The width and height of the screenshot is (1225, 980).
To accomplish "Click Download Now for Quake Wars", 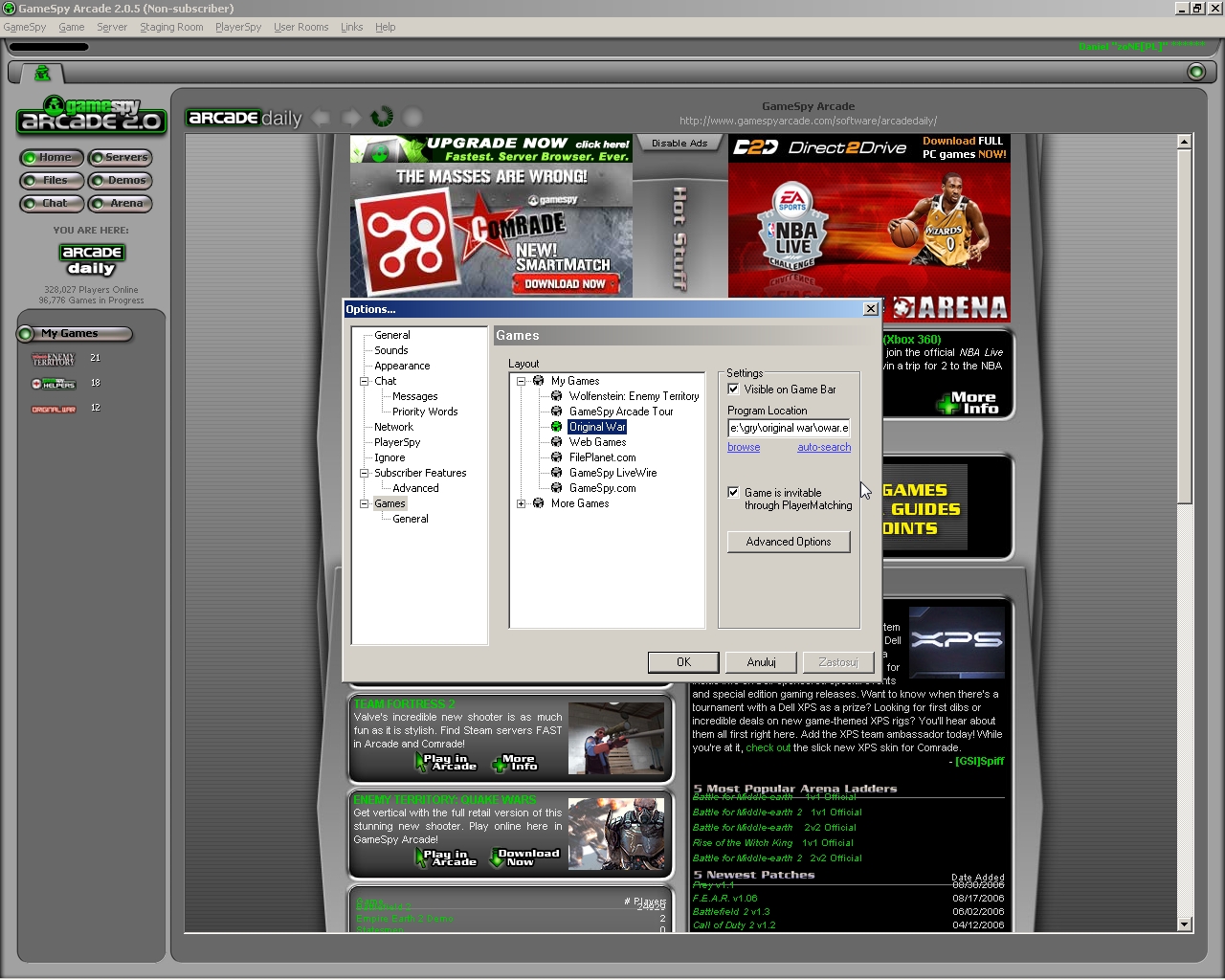I will point(524,857).
